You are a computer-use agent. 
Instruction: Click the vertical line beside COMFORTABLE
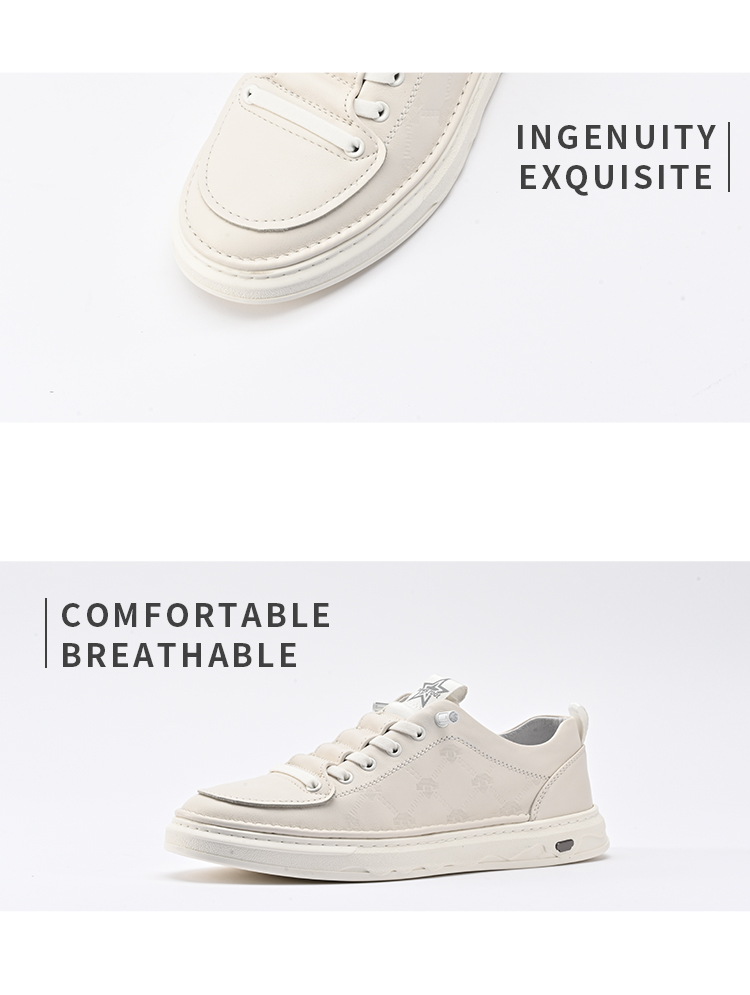(x=46, y=633)
